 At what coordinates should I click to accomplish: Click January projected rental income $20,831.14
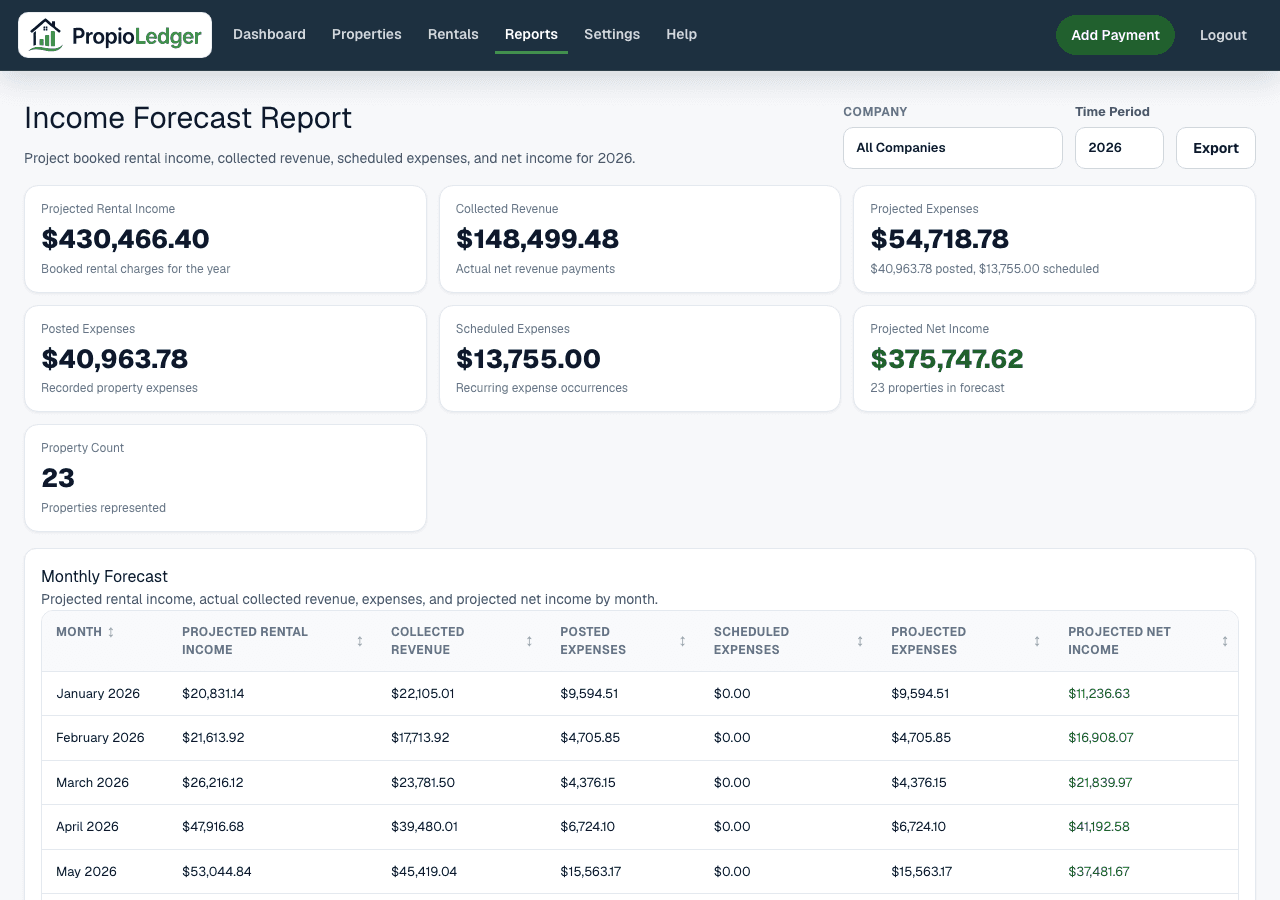[213, 693]
